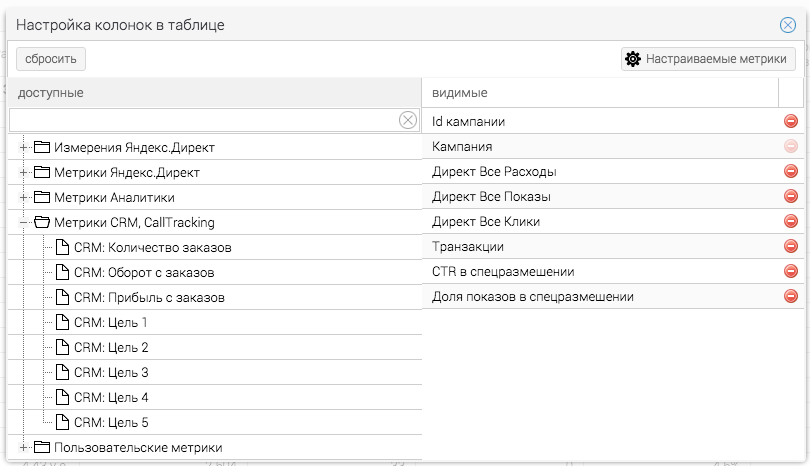Expand Пользовательские метрики folder
The height and width of the screenshot is (466, 810).
(23, 447)
